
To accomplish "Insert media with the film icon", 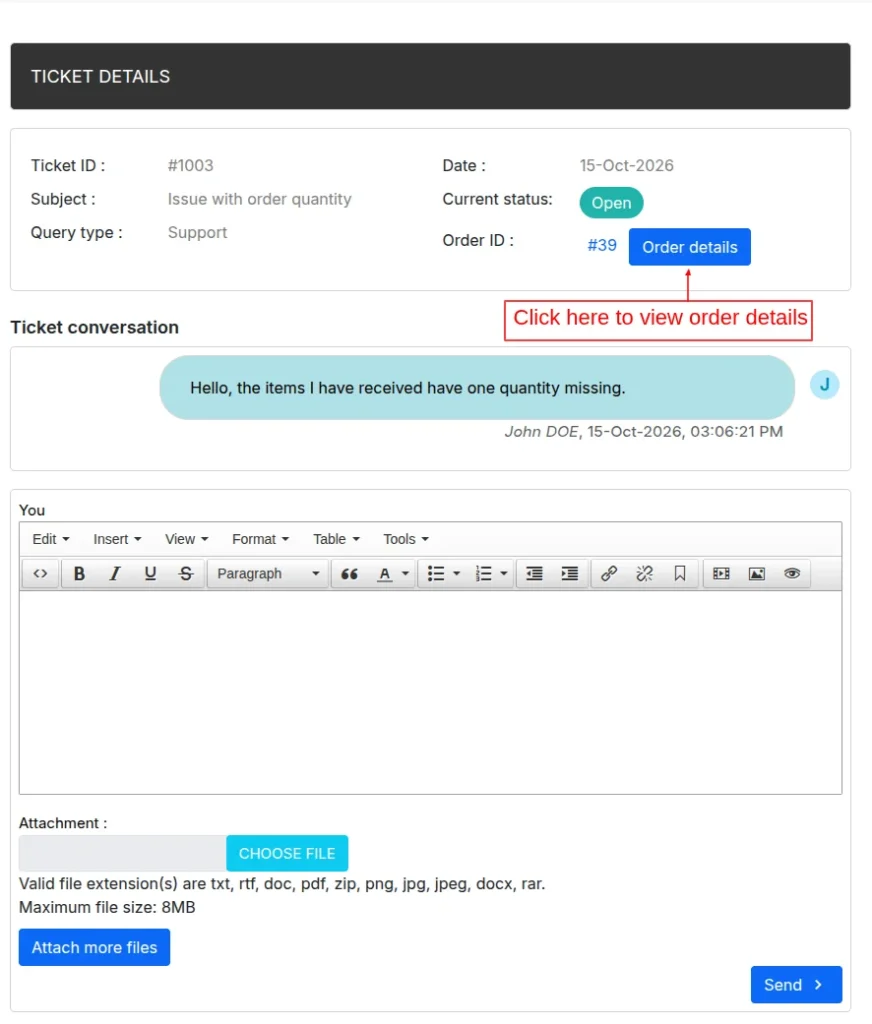I will point(721,573).
